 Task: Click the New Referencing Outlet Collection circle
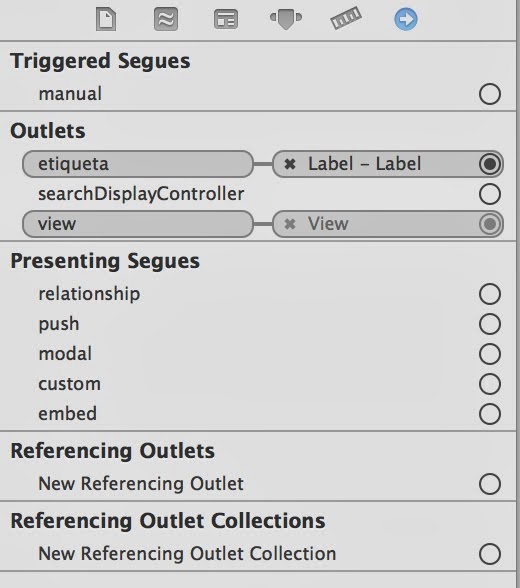click(x=490, y=554)
